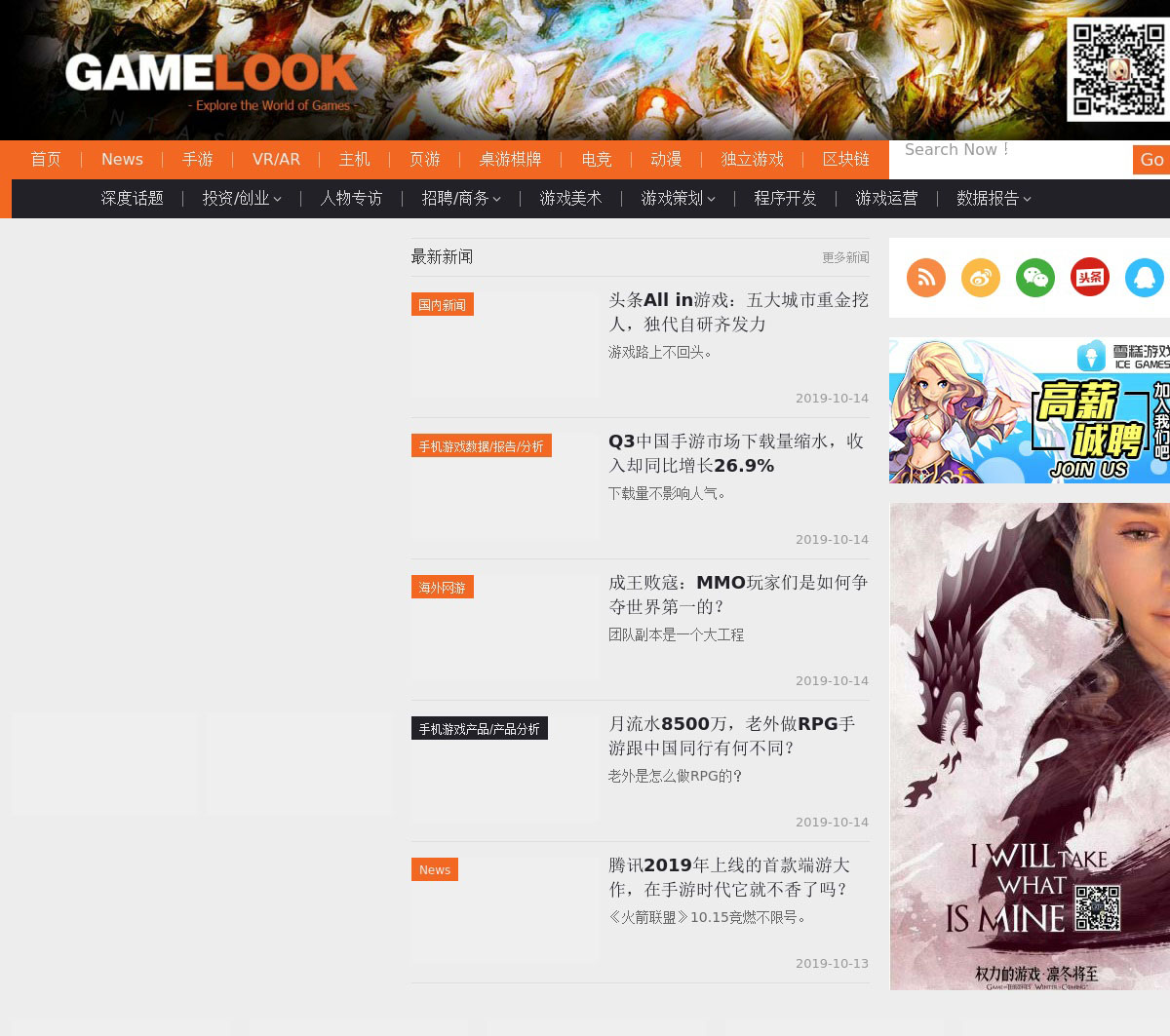Open 游戏美术 submenu item
Image resolution: width=1170 pixels, height=1036 pixels.
coord(570,199)
